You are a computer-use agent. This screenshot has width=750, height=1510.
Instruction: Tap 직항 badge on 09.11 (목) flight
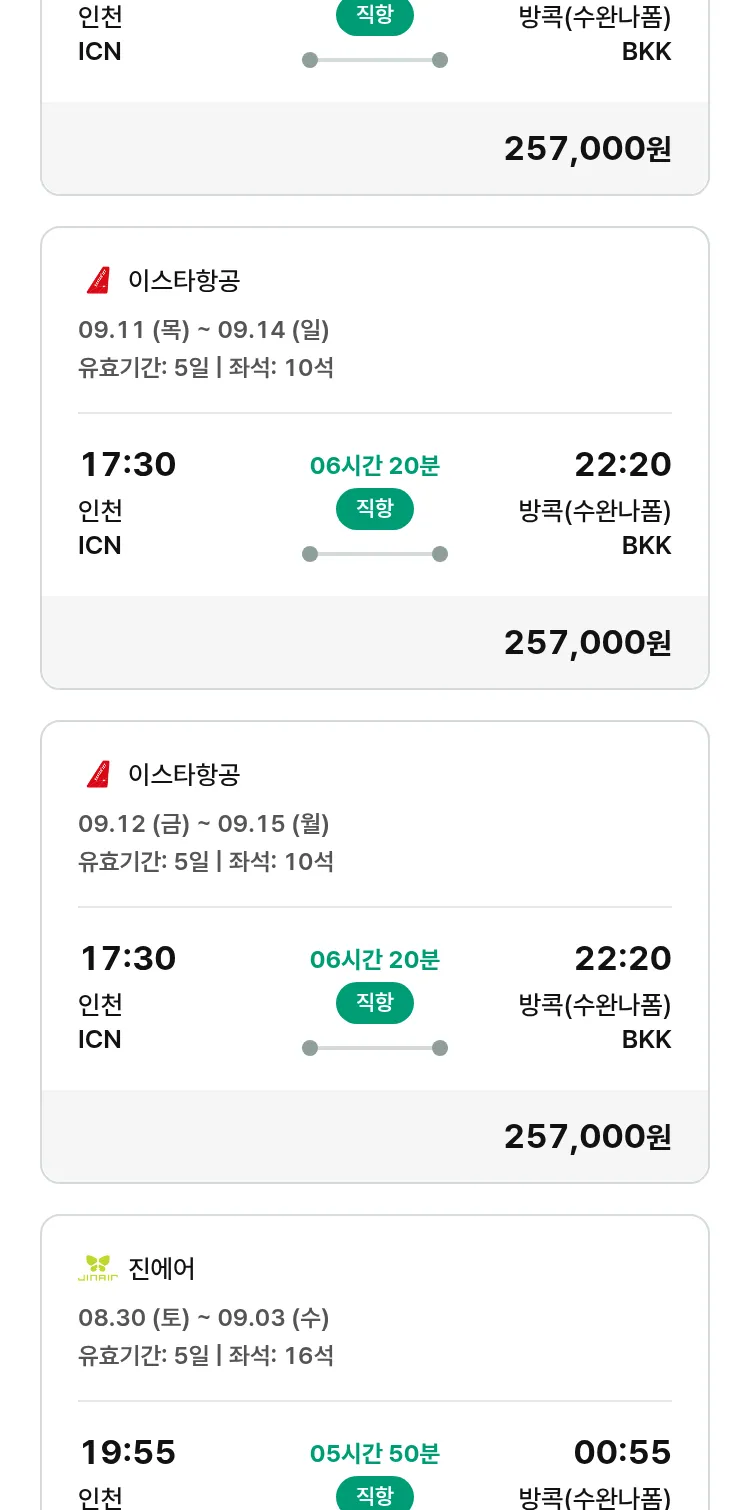375,509
